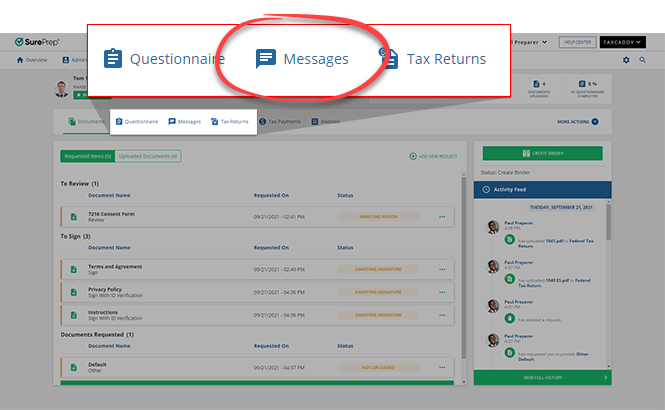665x410 pixels.
Task: Switch to the Invoices tab
Action: [326, 122]
